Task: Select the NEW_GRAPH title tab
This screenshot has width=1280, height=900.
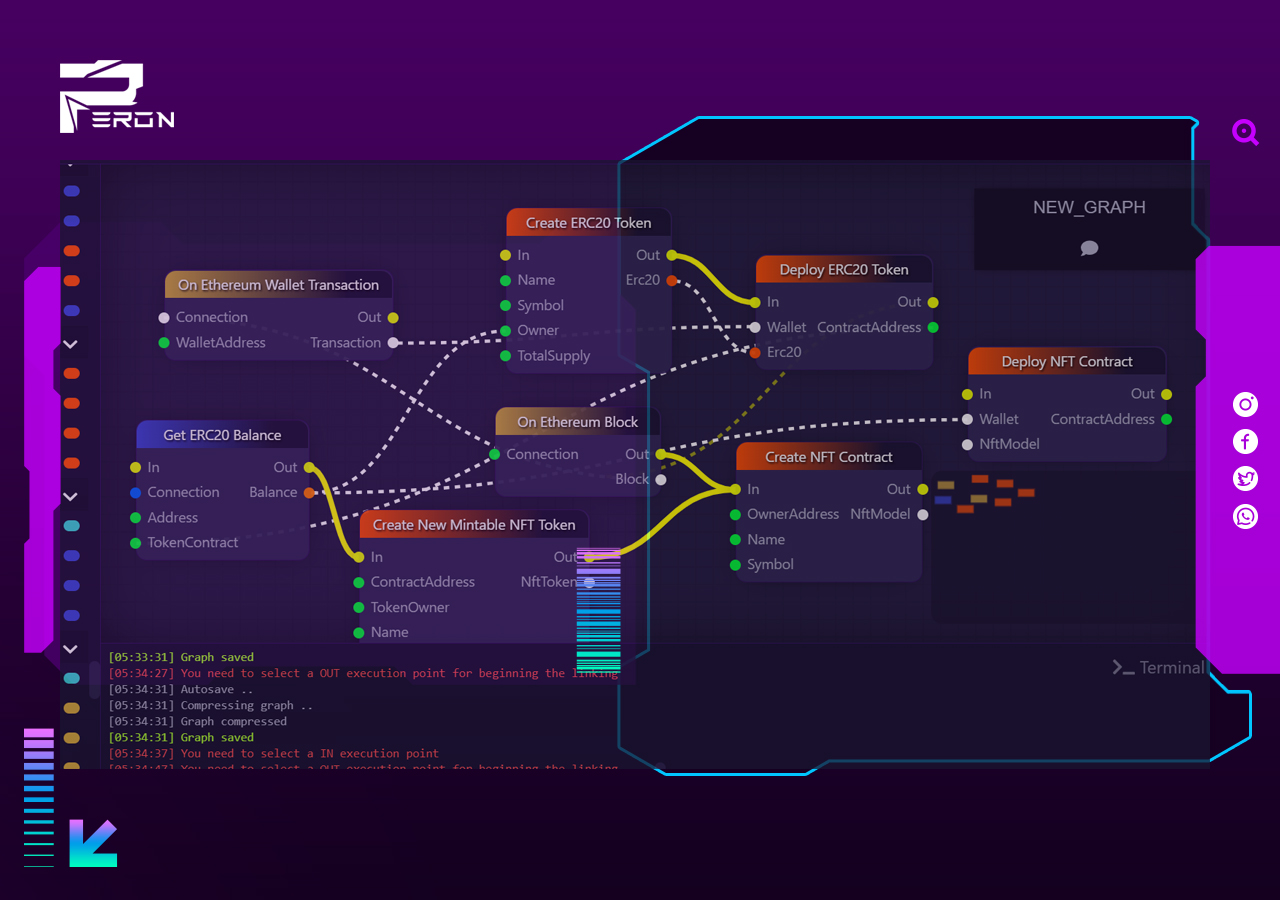Action: coord(1089,208)
